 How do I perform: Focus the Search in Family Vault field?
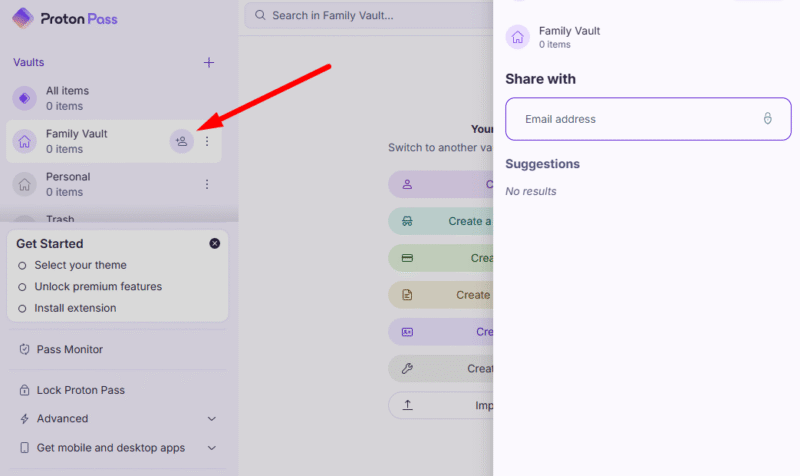368,15
